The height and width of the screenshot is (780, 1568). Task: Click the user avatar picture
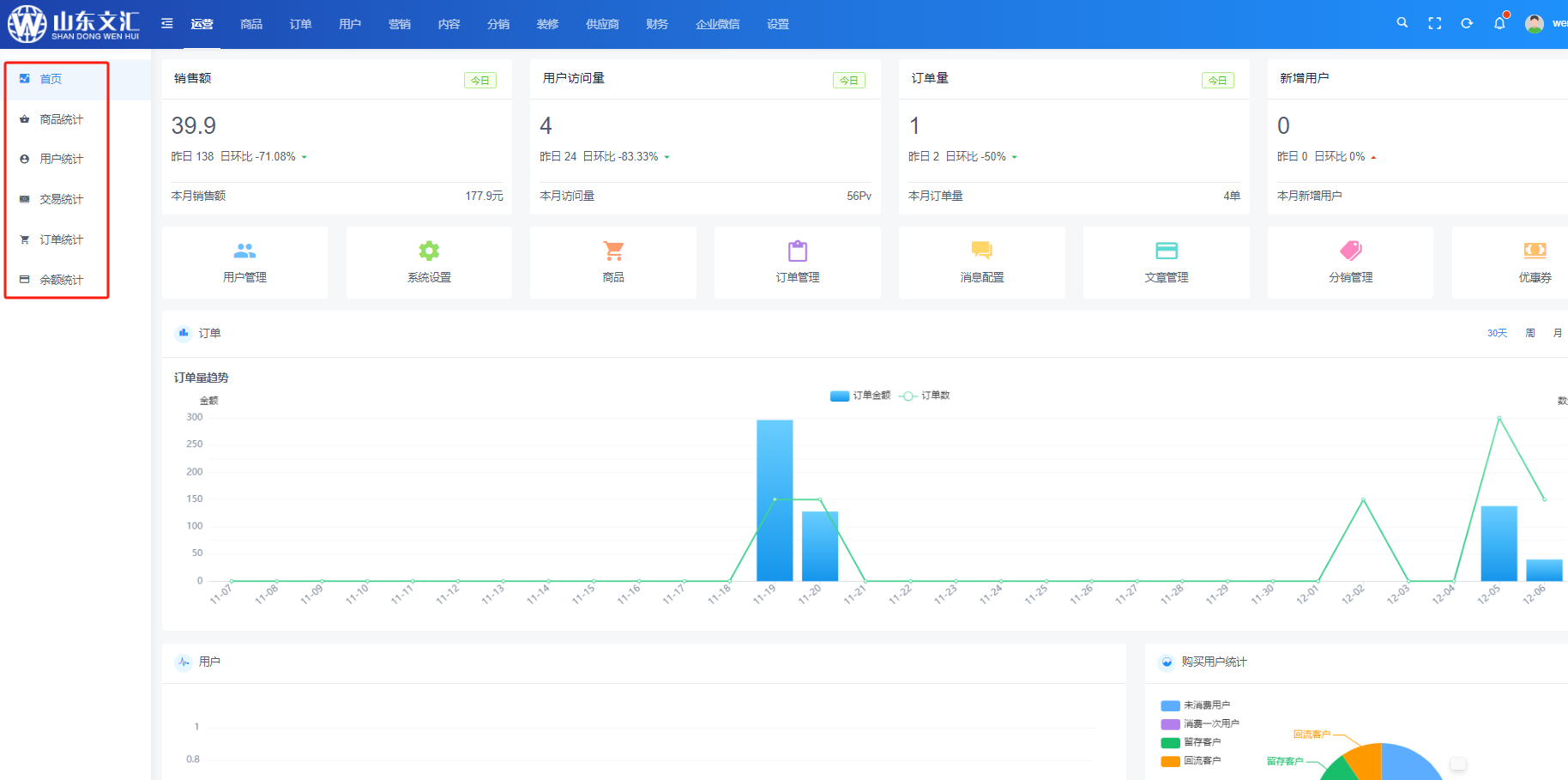click(1535, 23)
